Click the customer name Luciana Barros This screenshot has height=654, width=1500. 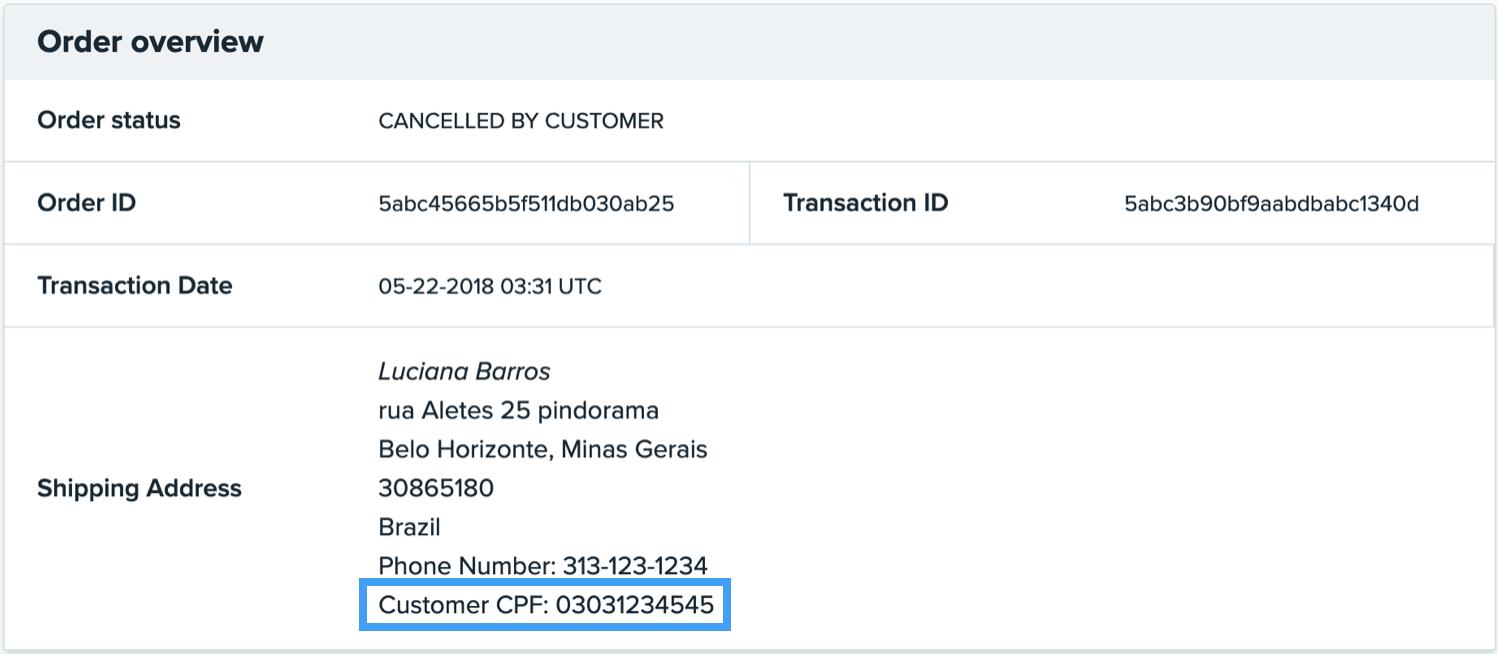pos(464,372)
